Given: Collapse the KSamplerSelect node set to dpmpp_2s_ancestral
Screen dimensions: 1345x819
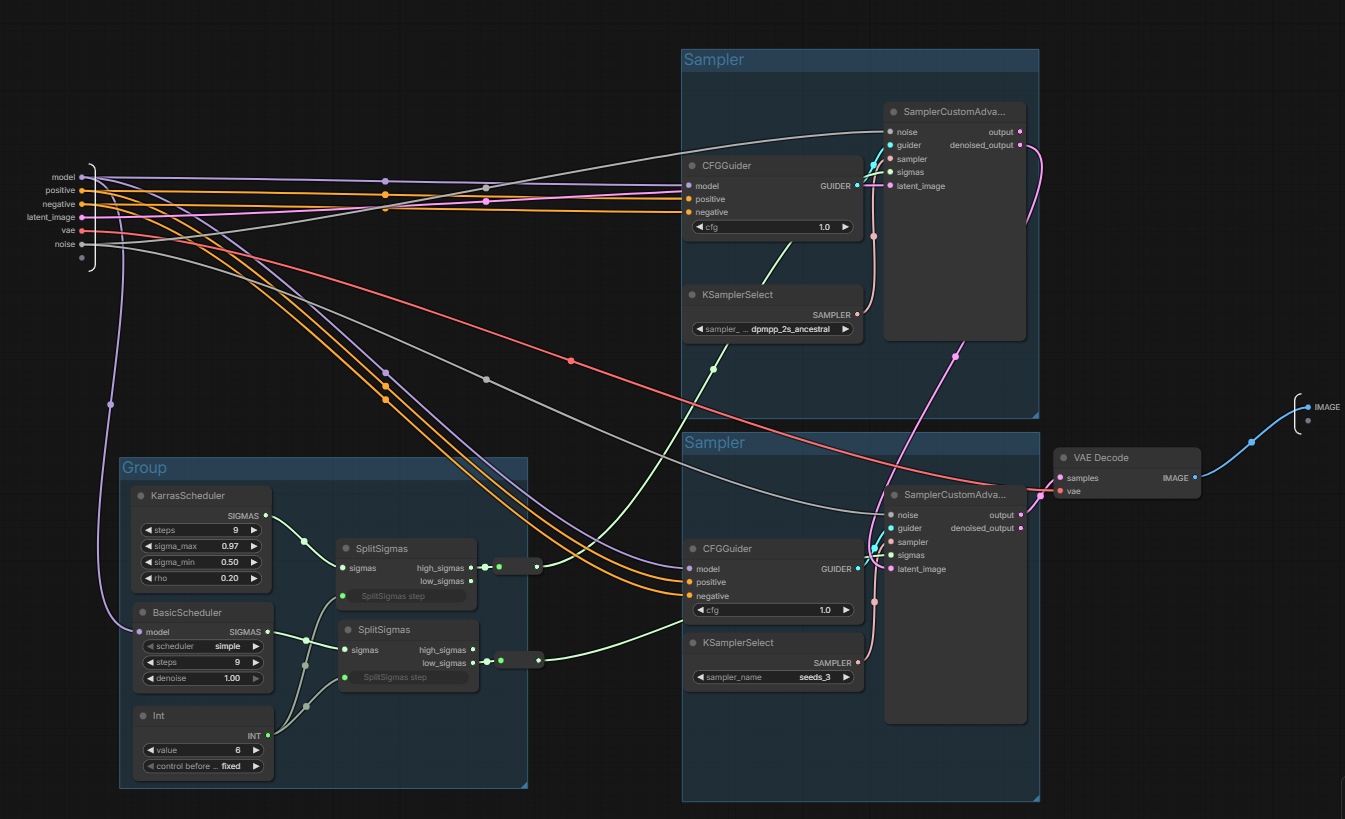Looking at the screenshot, I should 692,295.
